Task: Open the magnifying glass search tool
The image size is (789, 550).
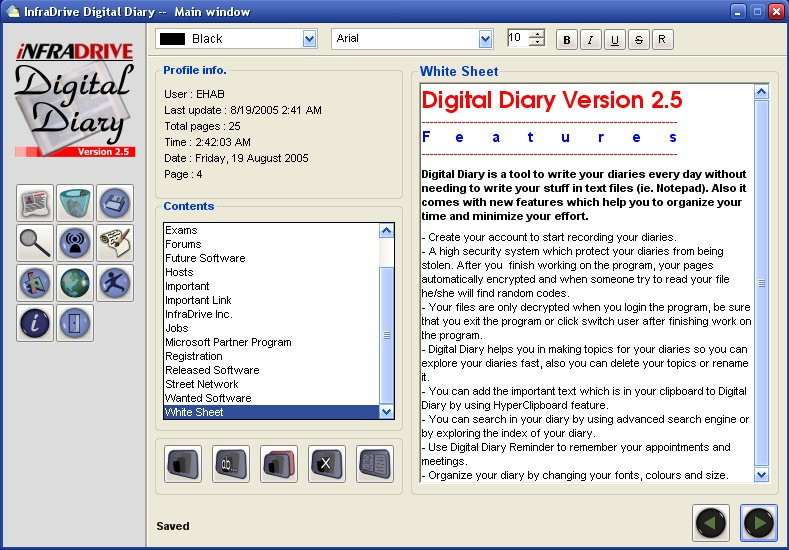Action: point(35,243)
